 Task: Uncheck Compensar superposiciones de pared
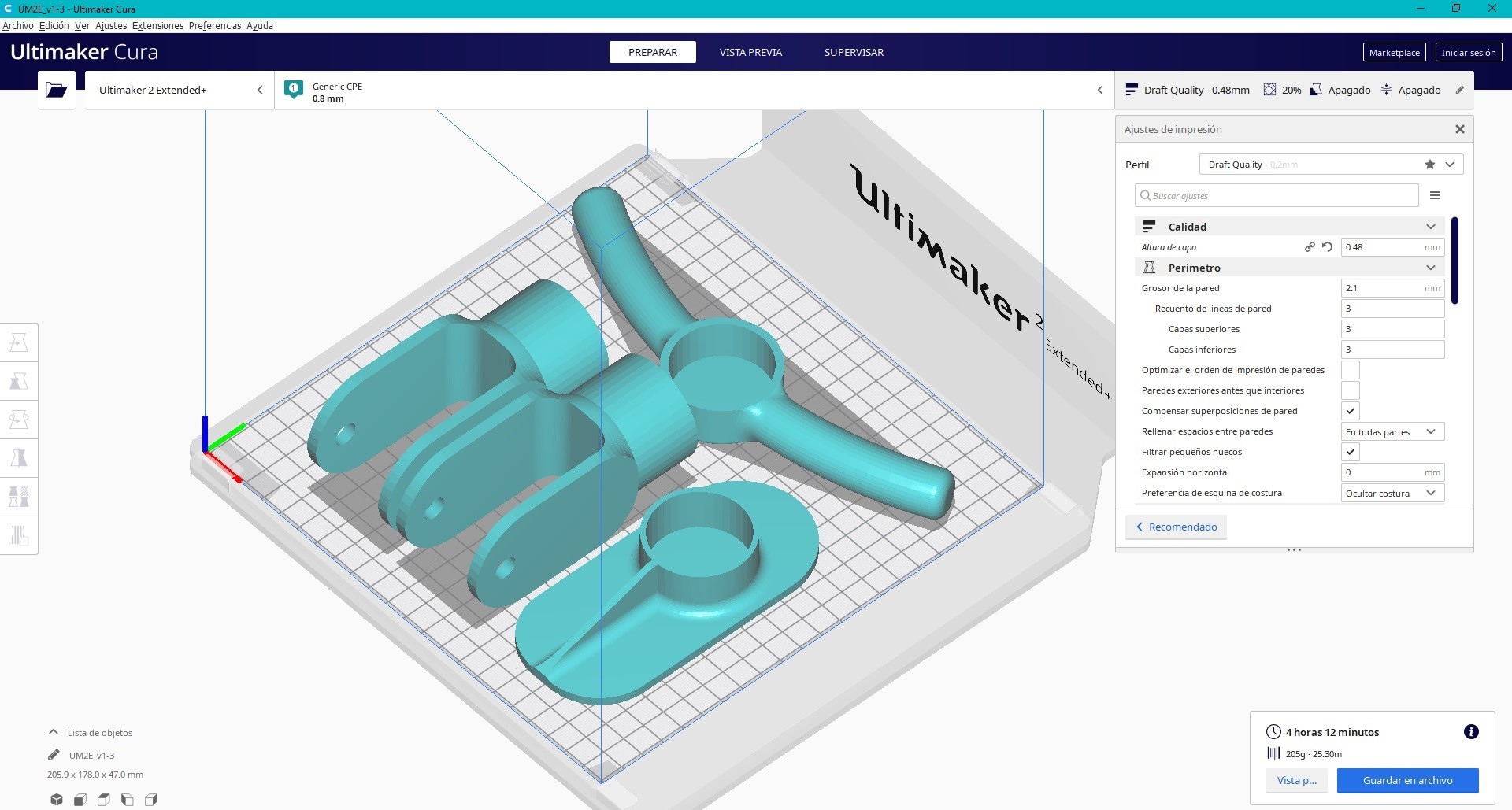pyautogui.click(x=1351, y=411)
